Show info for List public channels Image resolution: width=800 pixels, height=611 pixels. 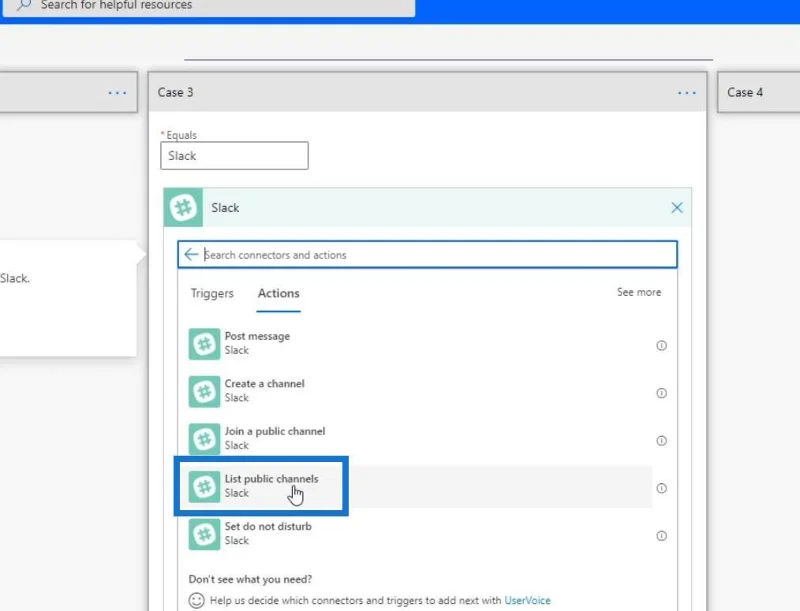661,488
